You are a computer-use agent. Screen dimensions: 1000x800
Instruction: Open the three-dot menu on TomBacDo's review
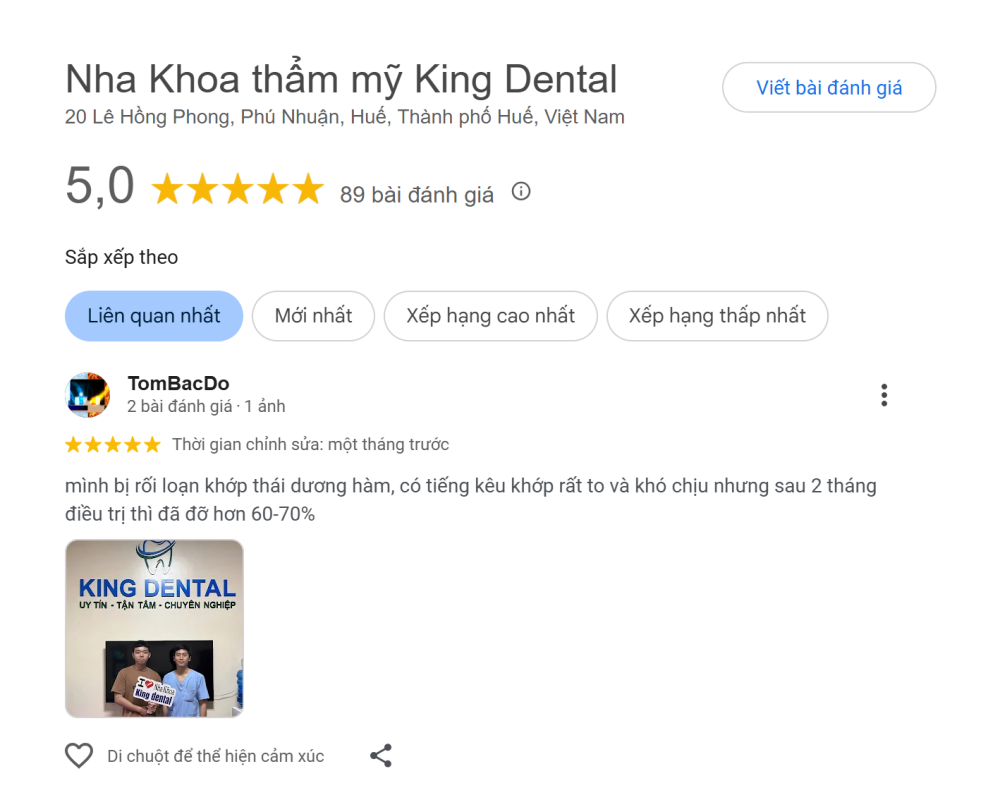tap(884, 395)
